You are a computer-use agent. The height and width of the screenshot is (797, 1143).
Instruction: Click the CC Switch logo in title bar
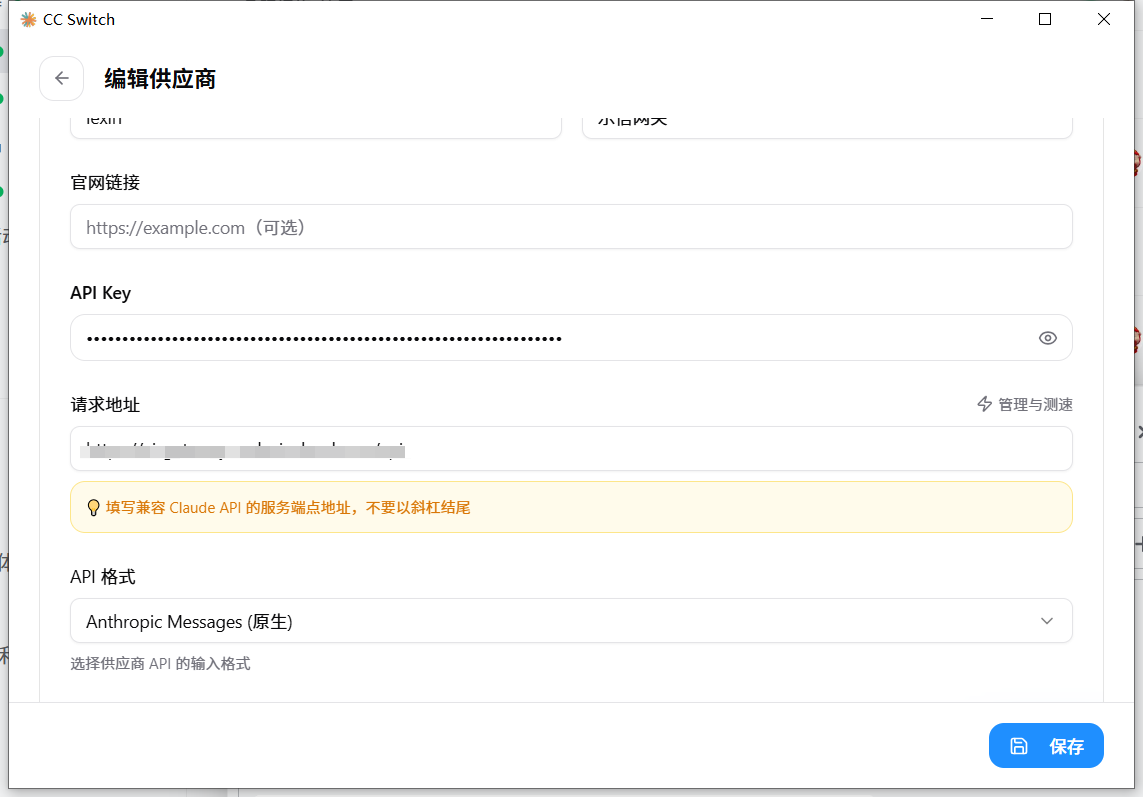pyautogui.click(x=28, y=19)
